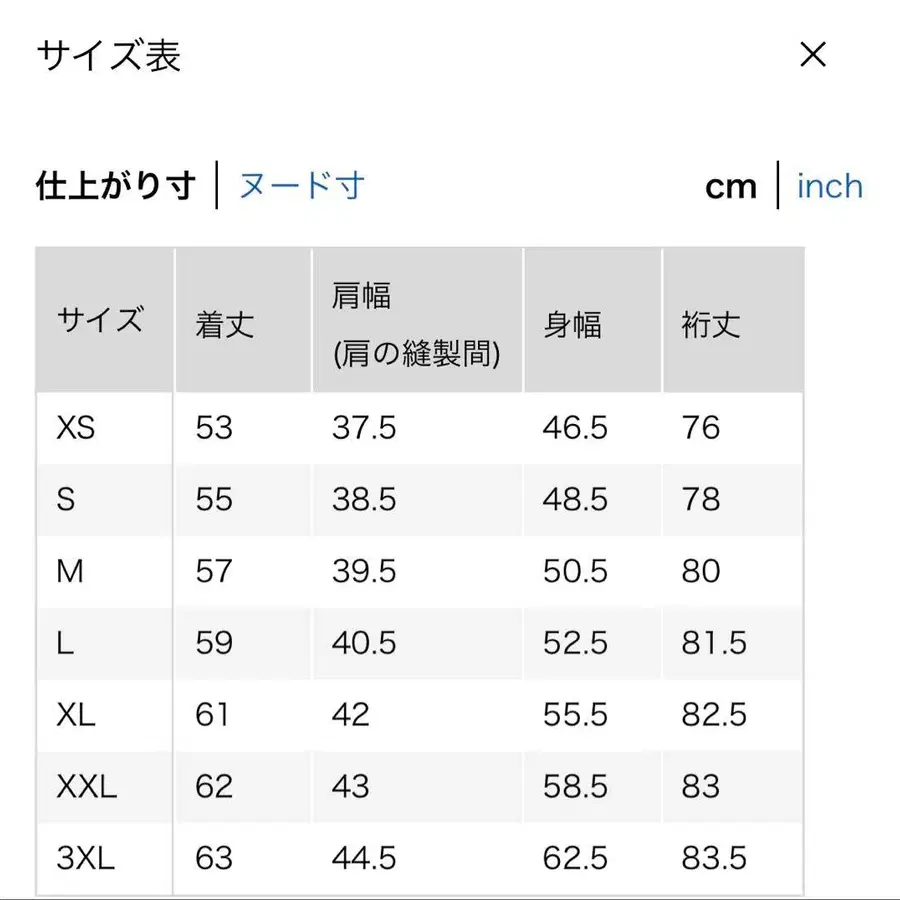
Task: Switch units to inch
Action: click(830, 186)
